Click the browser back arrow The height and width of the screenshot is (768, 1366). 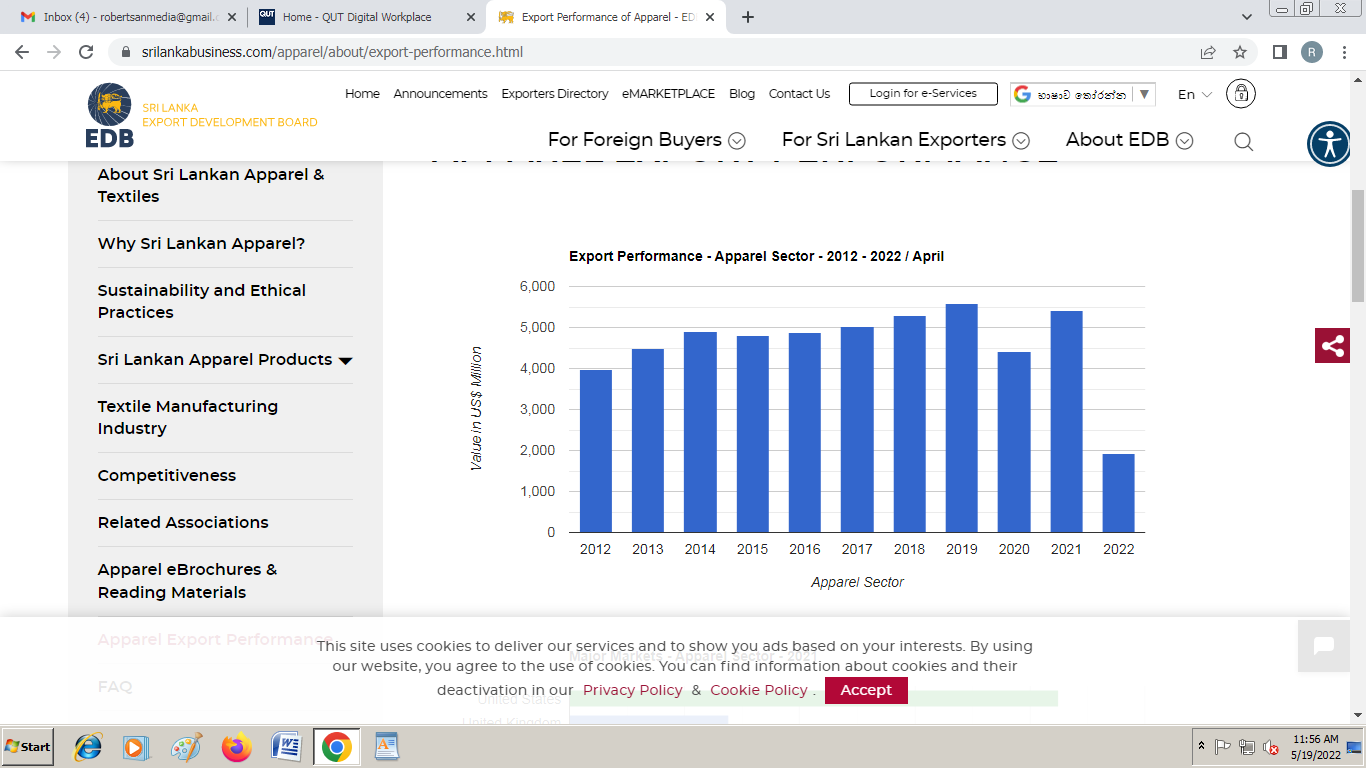click(22, 52)
